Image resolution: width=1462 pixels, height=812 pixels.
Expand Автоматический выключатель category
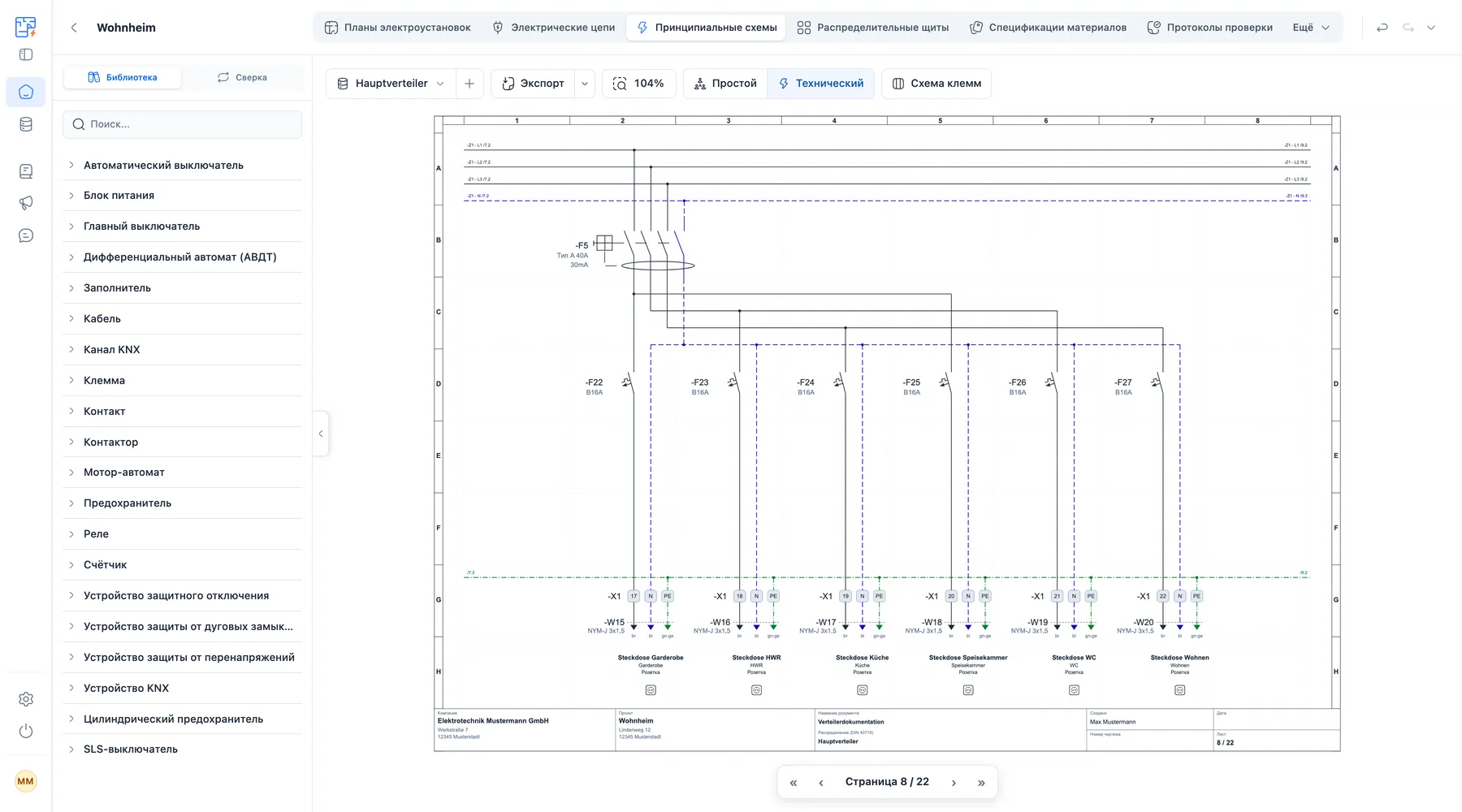point(182,165)
